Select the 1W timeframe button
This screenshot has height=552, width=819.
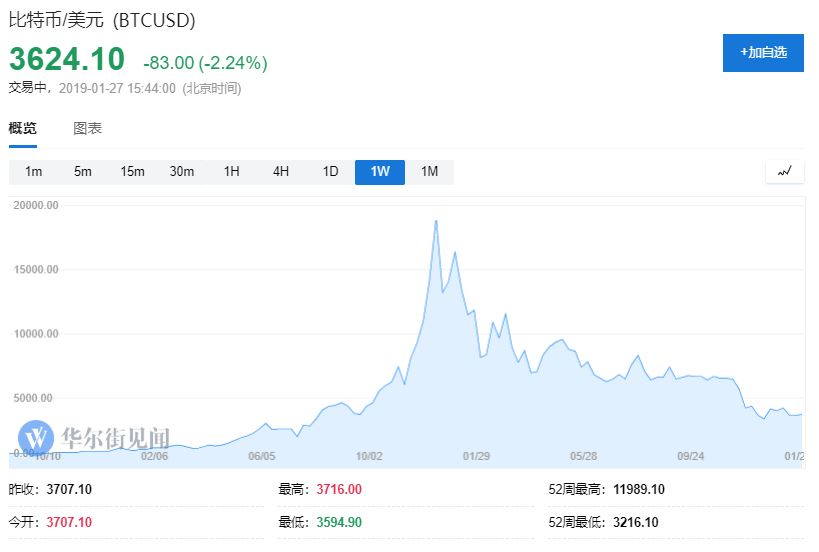pos(380,171)
